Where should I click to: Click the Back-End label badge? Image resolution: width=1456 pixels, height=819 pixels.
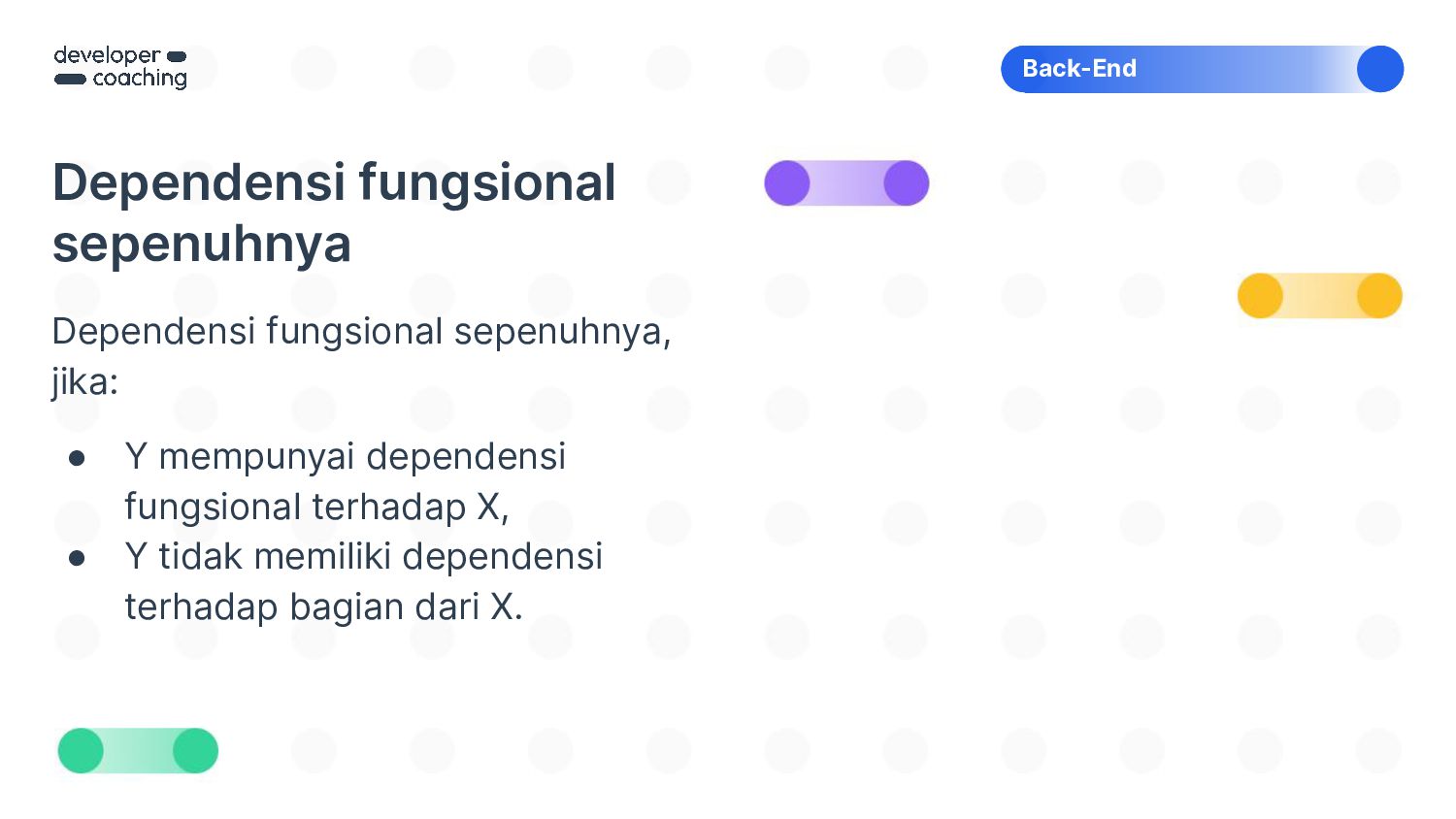(x=1202, y=69)
